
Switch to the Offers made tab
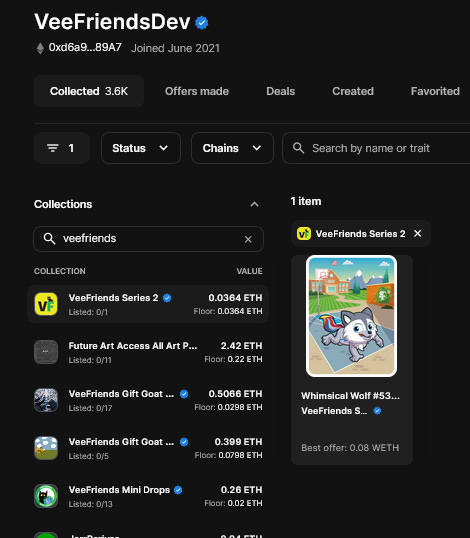point(197,91)
